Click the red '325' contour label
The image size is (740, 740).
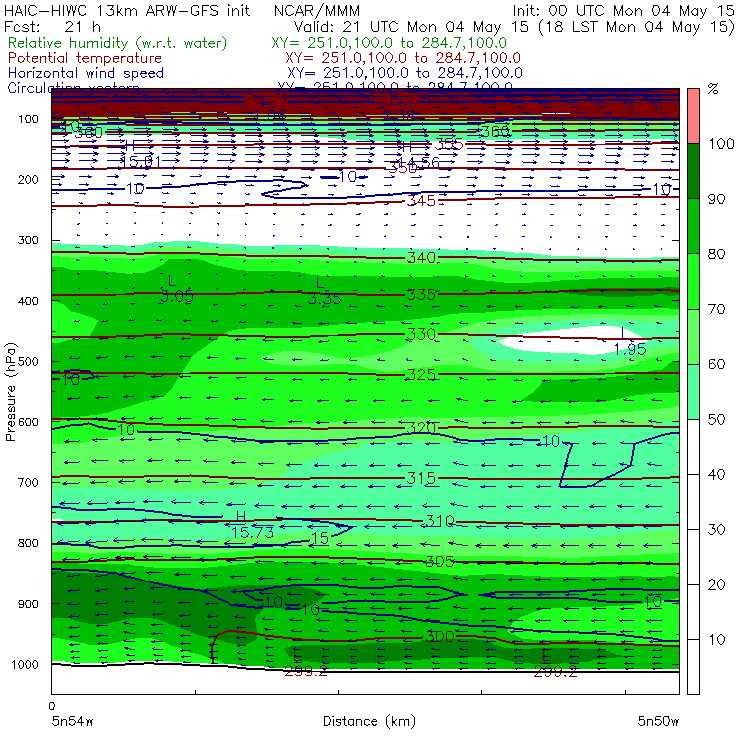[421, 375]
